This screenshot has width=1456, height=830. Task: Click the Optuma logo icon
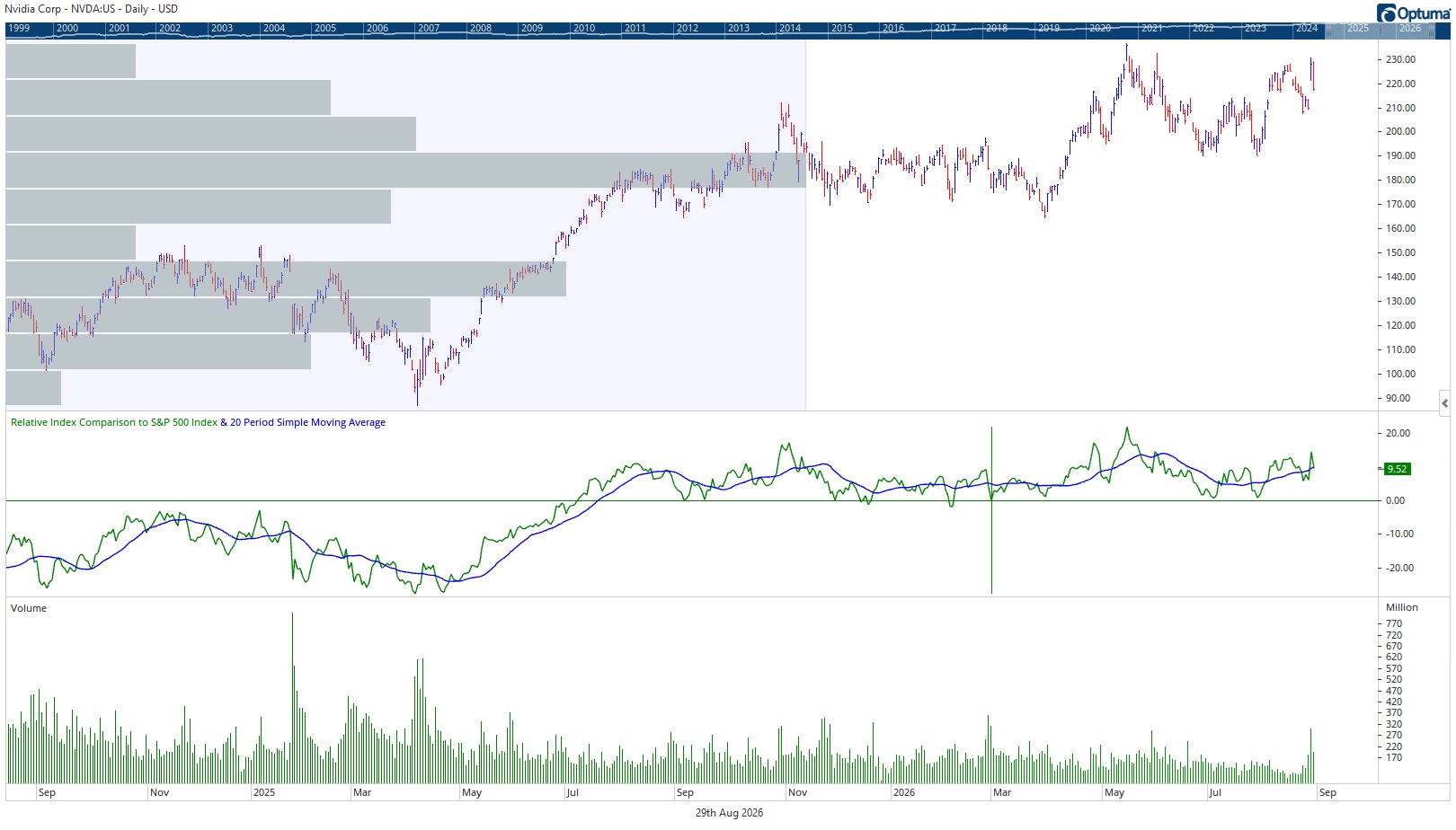coord(1385,13)
